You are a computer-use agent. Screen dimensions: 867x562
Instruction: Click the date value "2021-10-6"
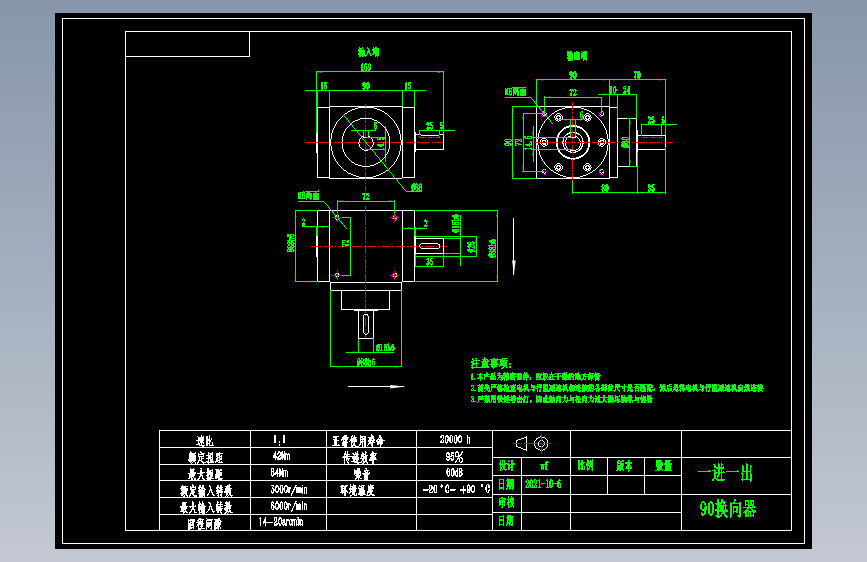pos(543,485)
